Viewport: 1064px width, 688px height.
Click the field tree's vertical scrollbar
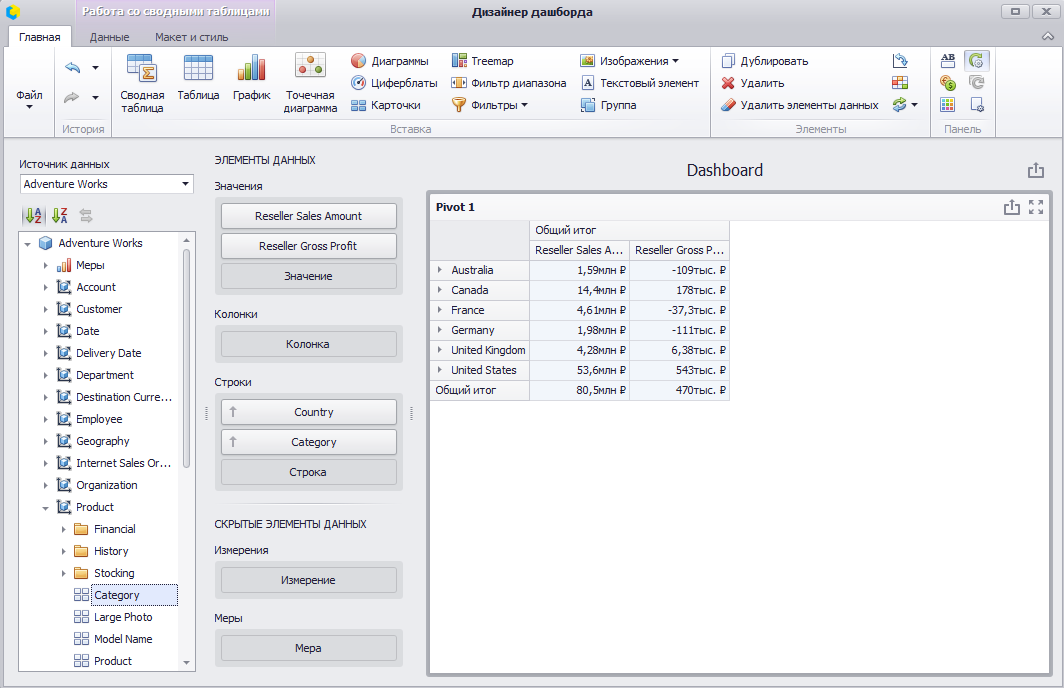pos(186,358)
